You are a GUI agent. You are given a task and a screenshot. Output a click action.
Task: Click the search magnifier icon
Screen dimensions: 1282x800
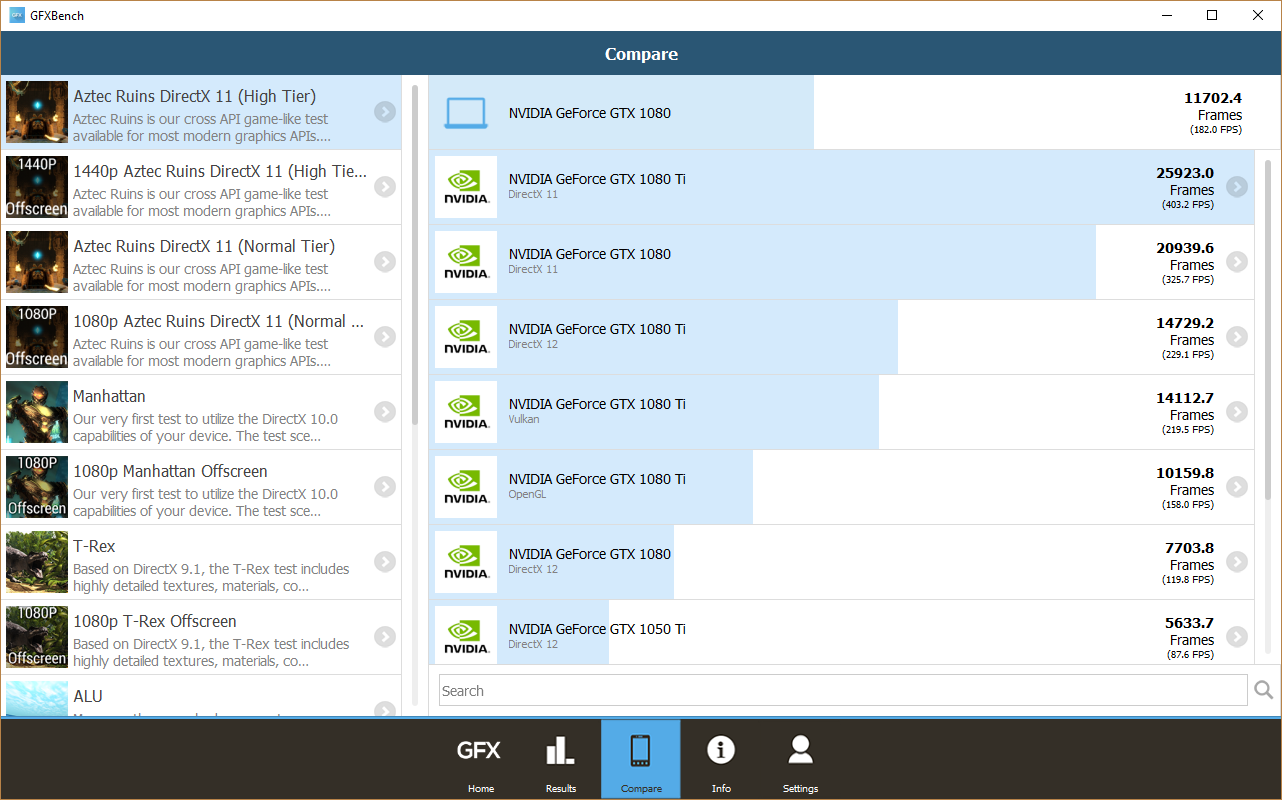coord(1263,690)
